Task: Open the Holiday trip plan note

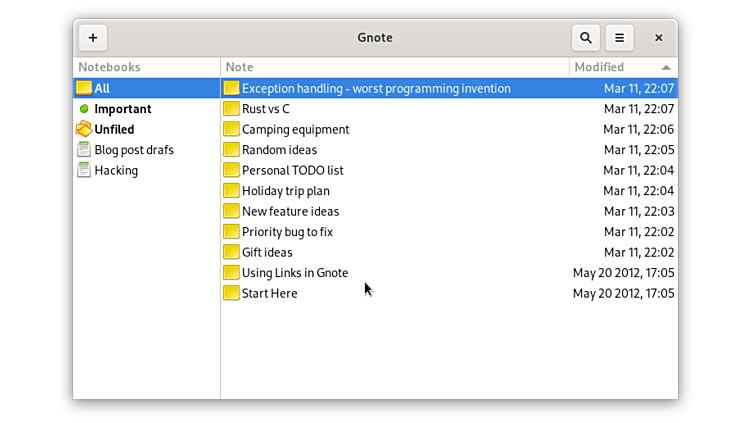Action: tap(285, 191)
